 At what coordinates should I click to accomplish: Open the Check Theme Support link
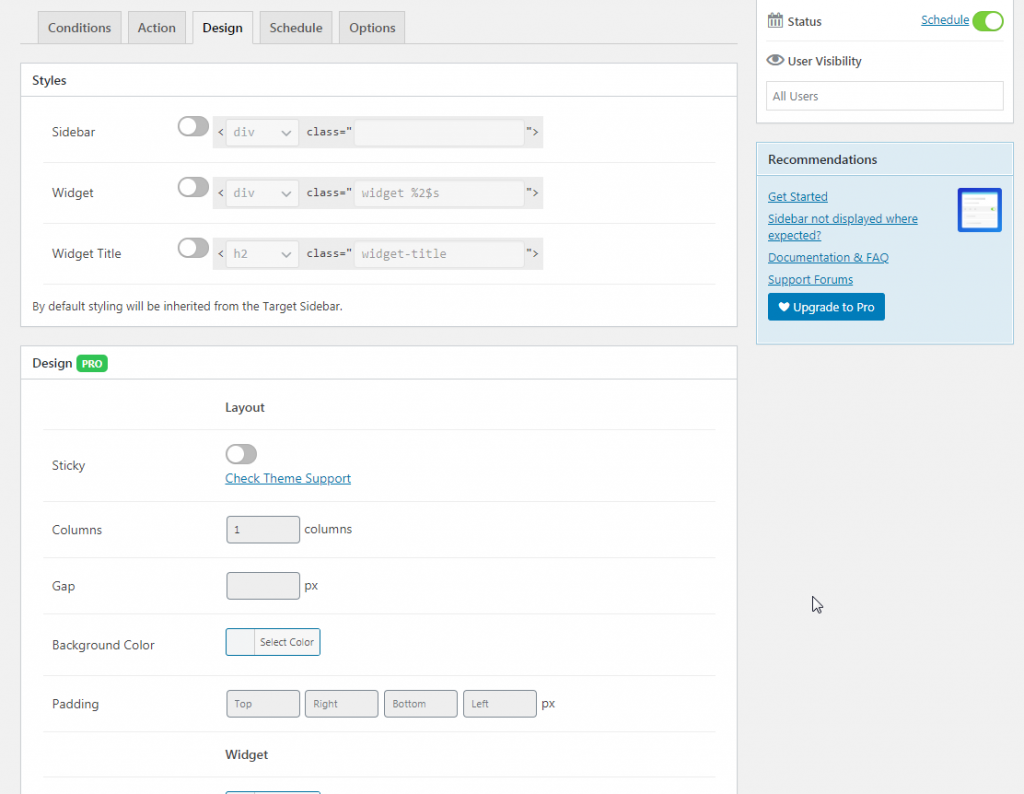tap(288, 479)
